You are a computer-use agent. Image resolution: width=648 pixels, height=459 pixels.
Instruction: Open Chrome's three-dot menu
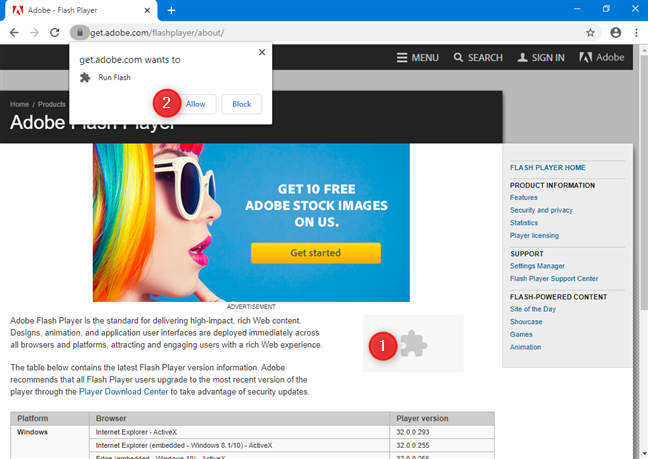636,33
